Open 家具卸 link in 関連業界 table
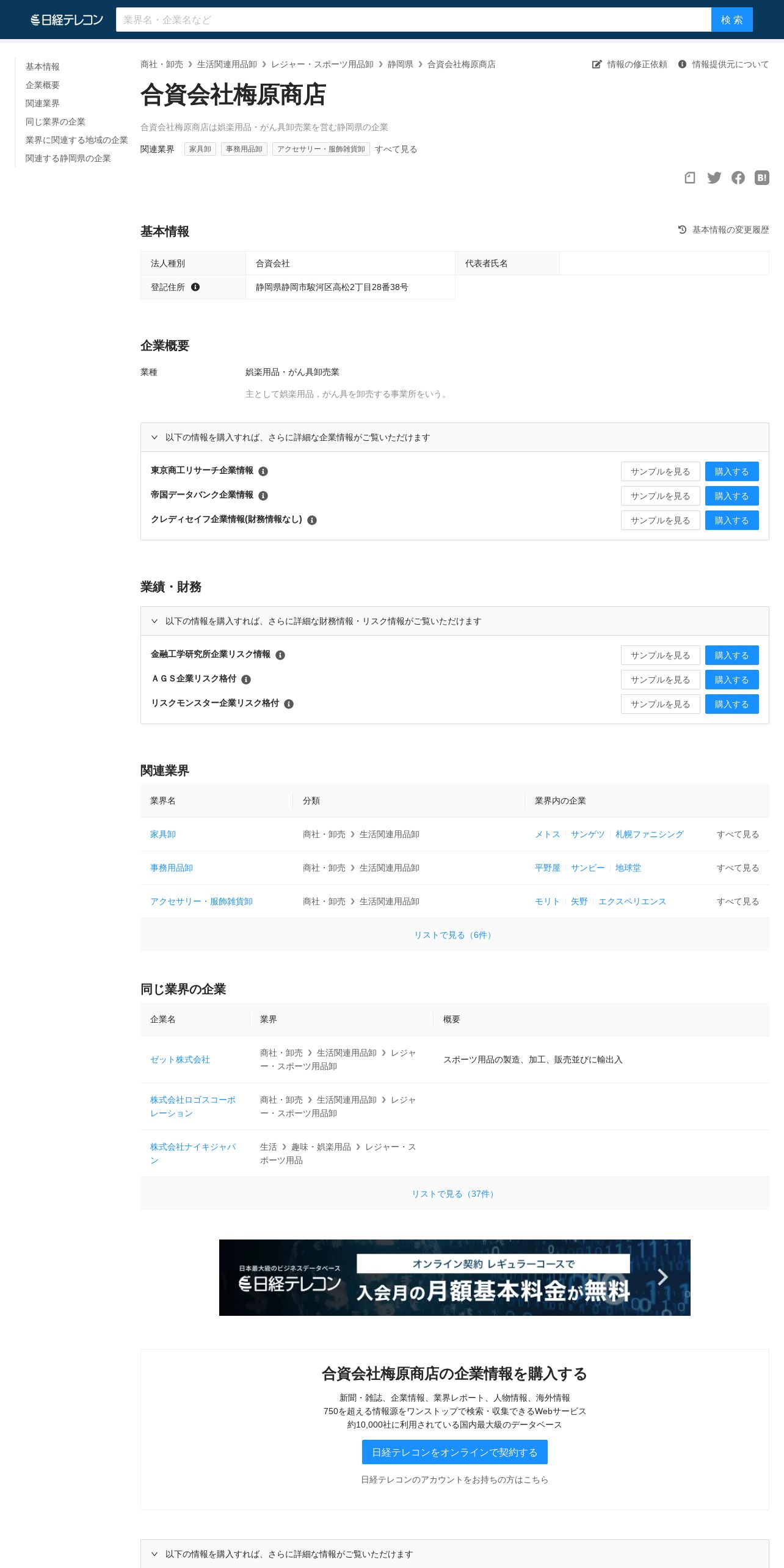This screenshot has height=1568, width=784. click(x=163, y=834)
